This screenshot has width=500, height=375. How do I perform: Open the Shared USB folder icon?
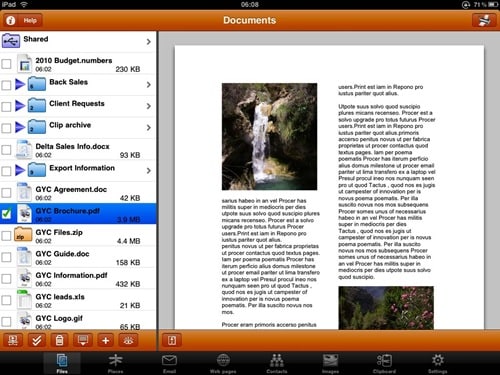(11, 41)
